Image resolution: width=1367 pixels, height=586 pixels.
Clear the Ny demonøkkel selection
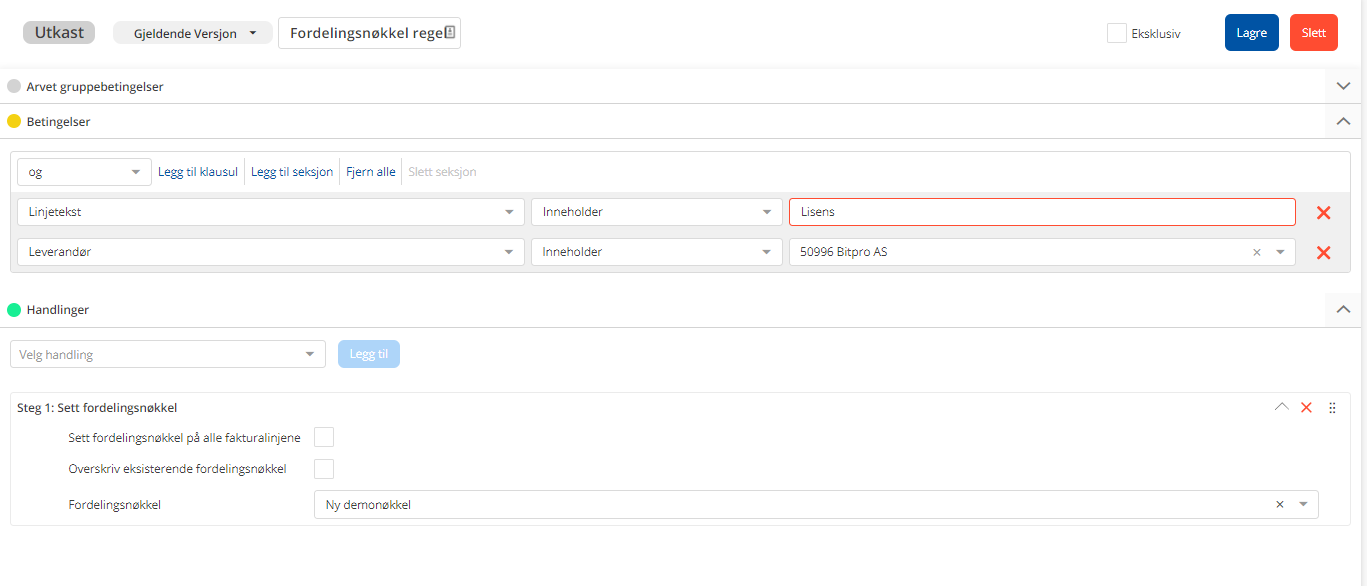pyautogui.click(x=1280, y=505)
